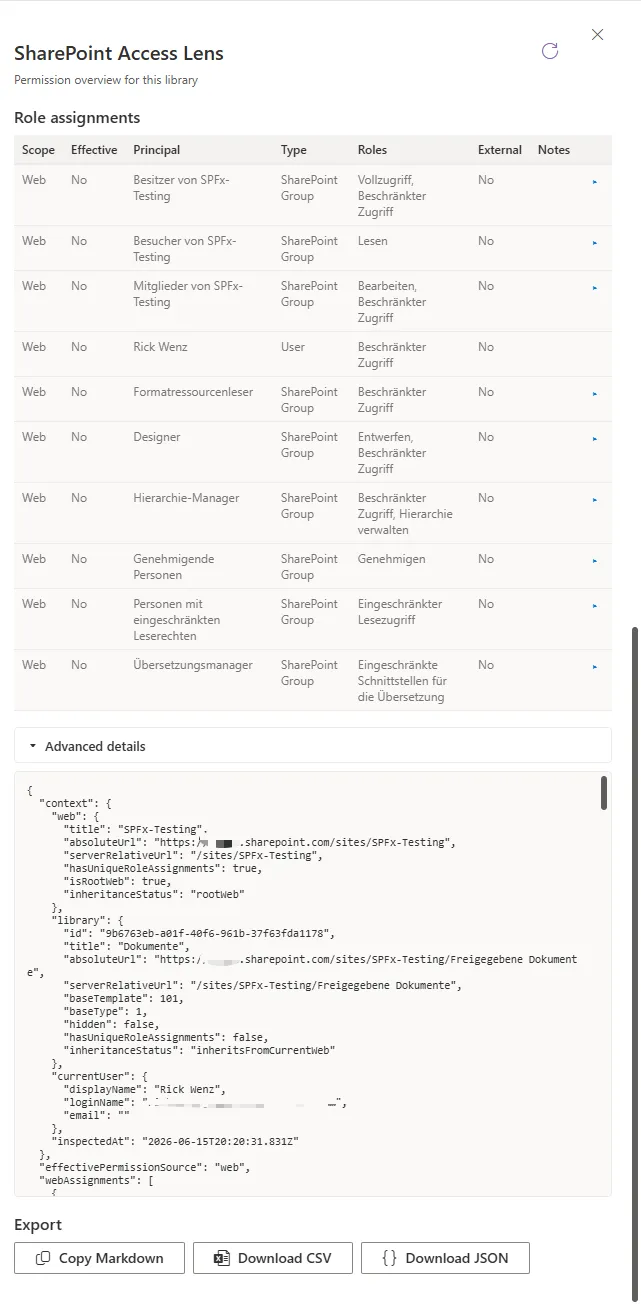Image resolution: width=641 pixels, height=1304 pixels.
Task: Click the Effective column header
Action: (x=94, y=150)
